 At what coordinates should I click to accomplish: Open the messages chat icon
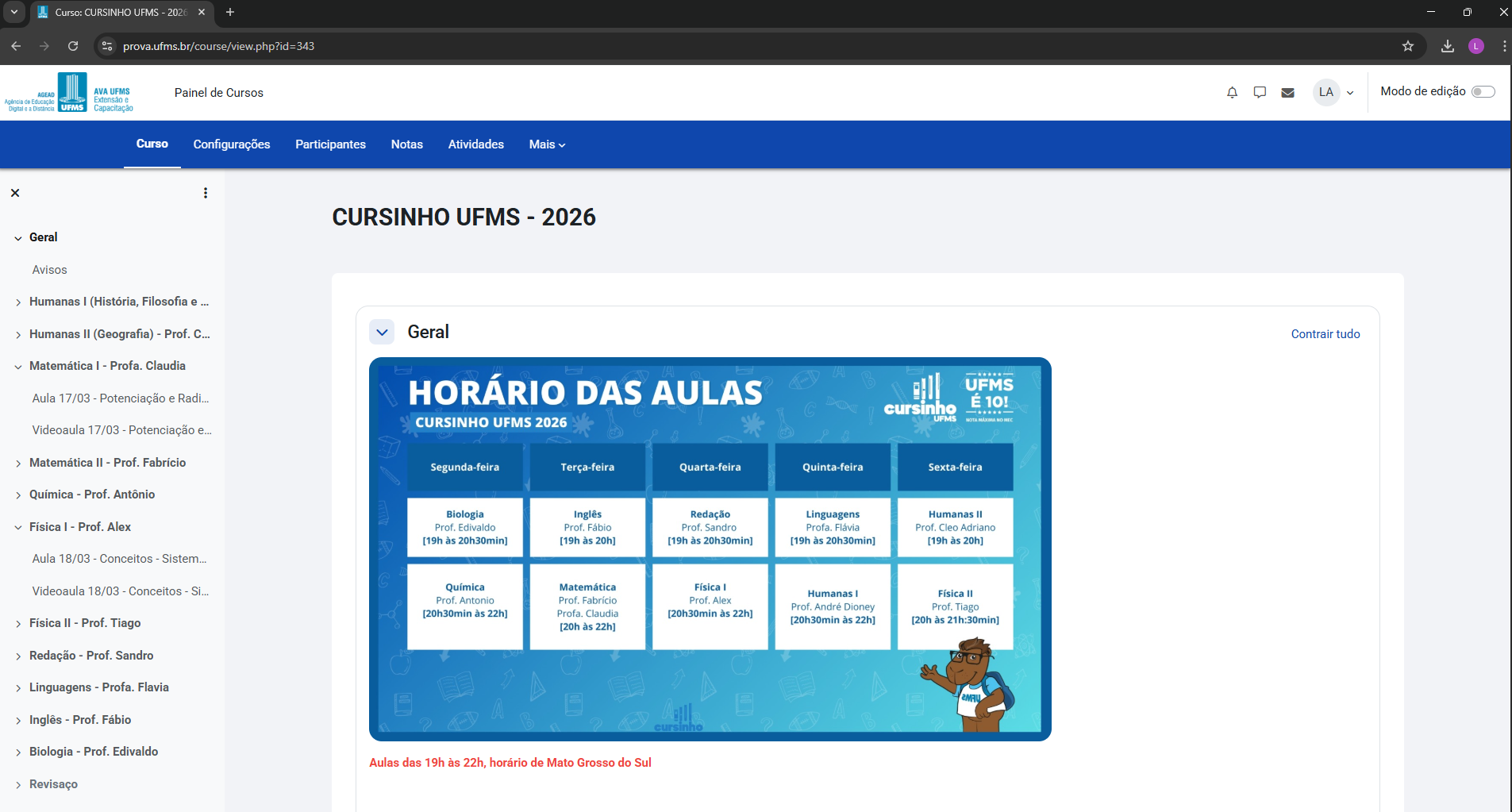click(1260, 93)
